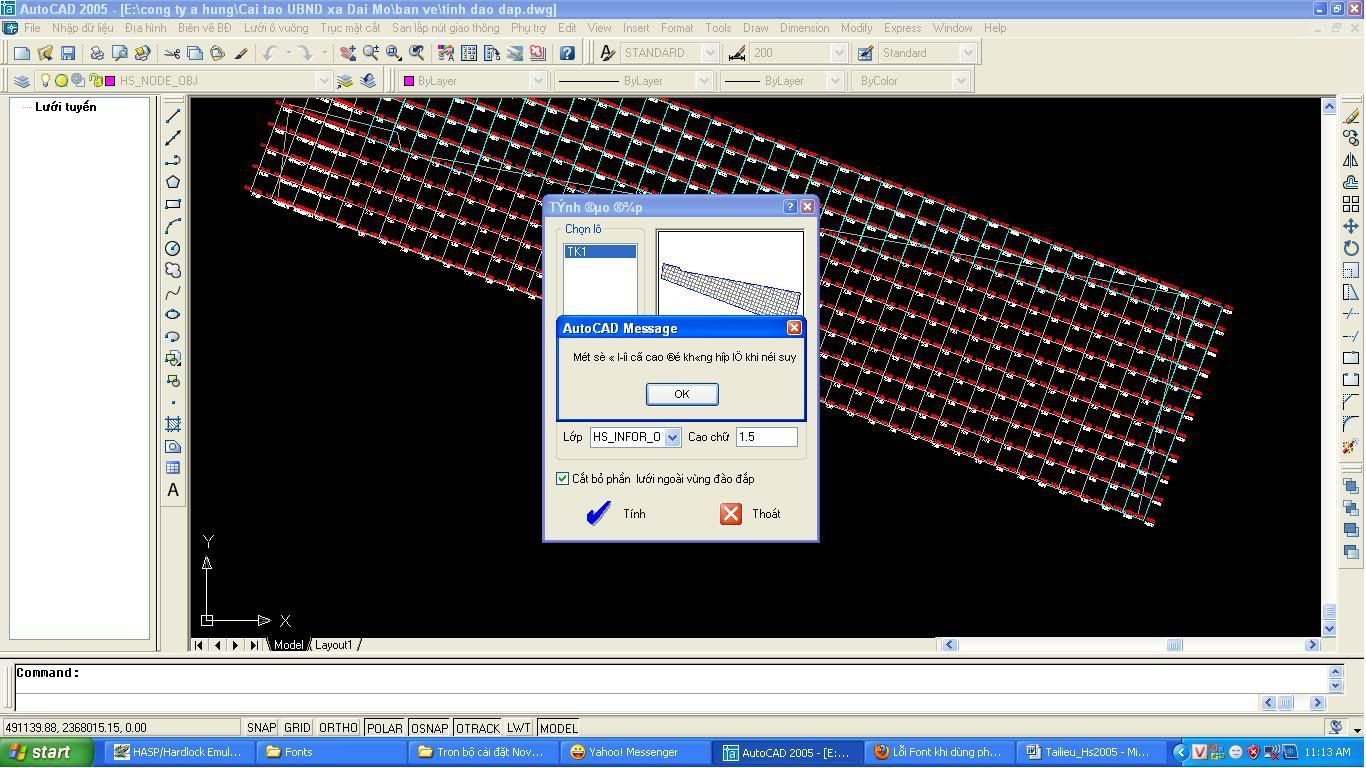
Task: Toggle OSNAP in status bar
Action: tap(429, 728)
